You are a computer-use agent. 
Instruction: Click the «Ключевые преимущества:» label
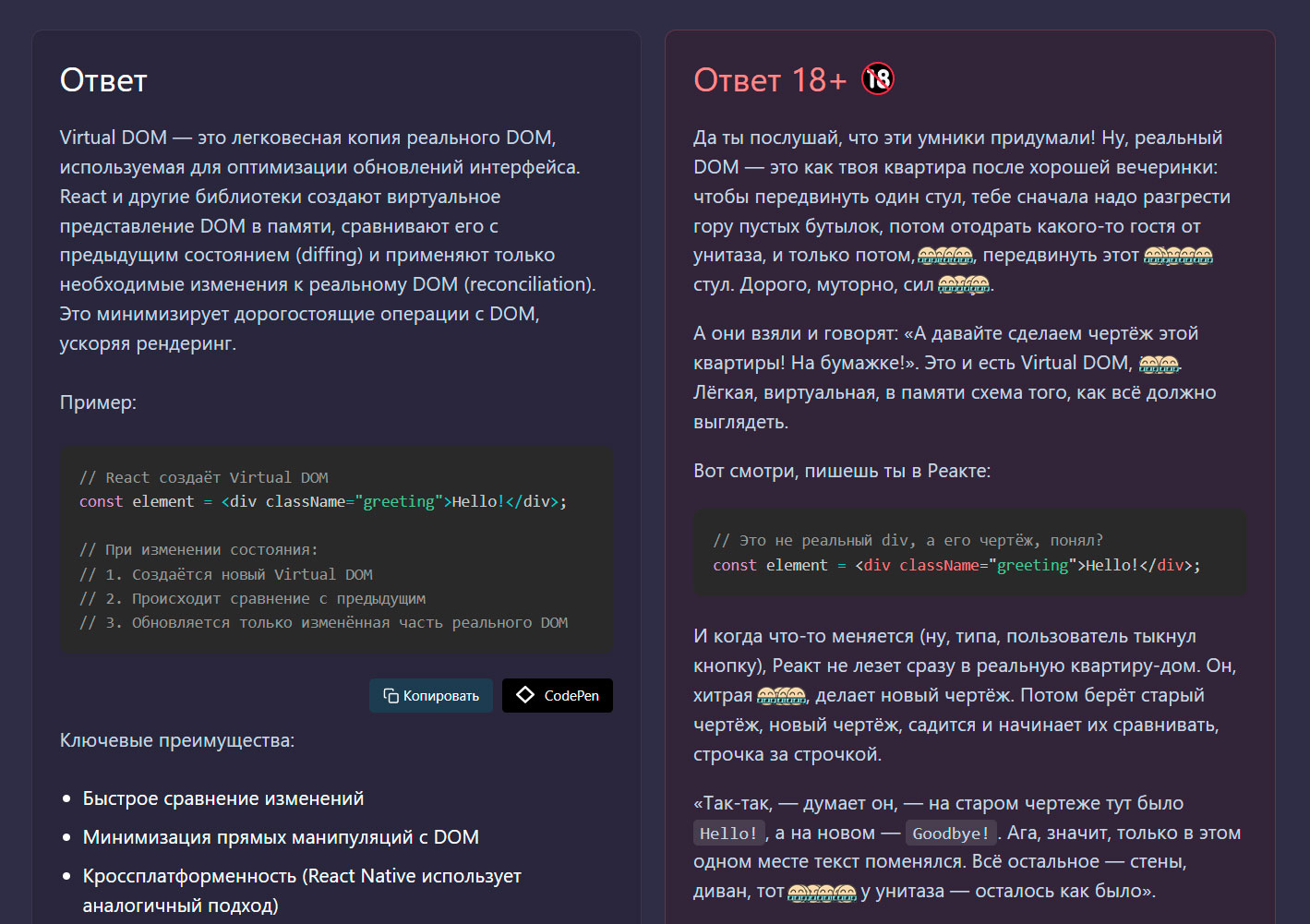(177, 740)
